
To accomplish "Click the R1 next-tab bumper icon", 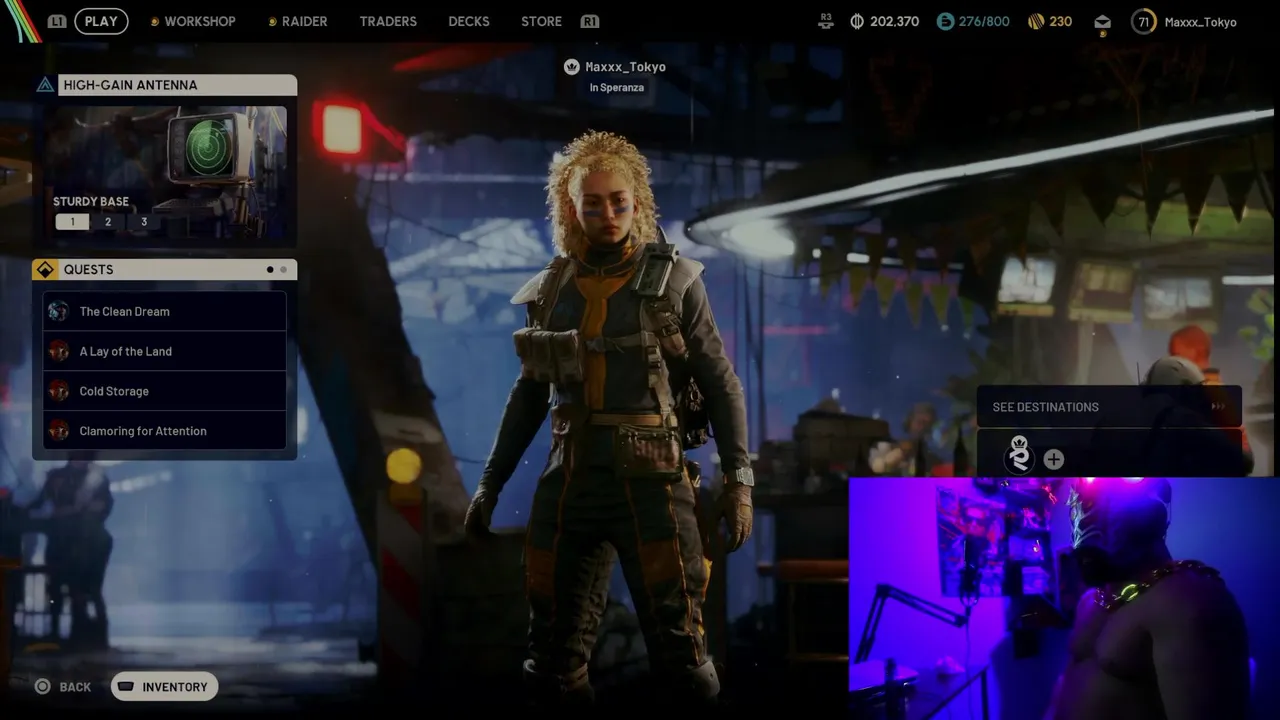I will click(590, 21).
